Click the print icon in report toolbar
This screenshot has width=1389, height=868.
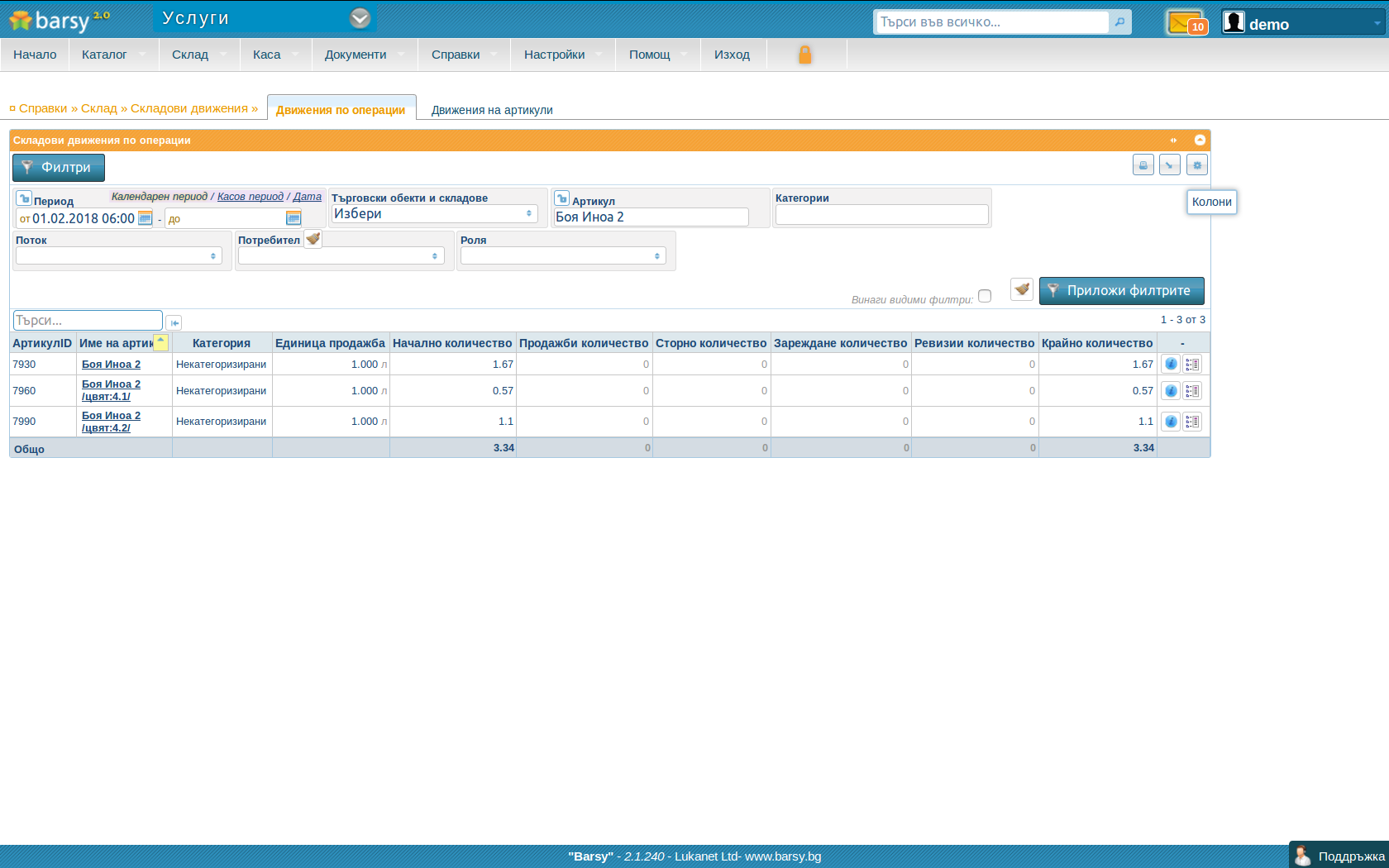point(1143,165)
